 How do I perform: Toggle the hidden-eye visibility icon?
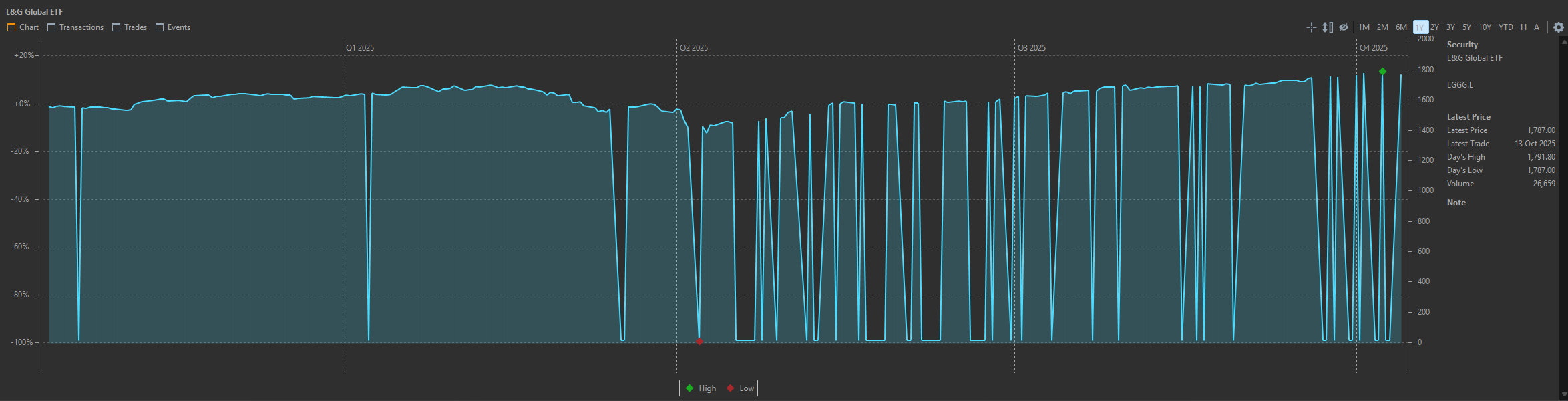1344,27
